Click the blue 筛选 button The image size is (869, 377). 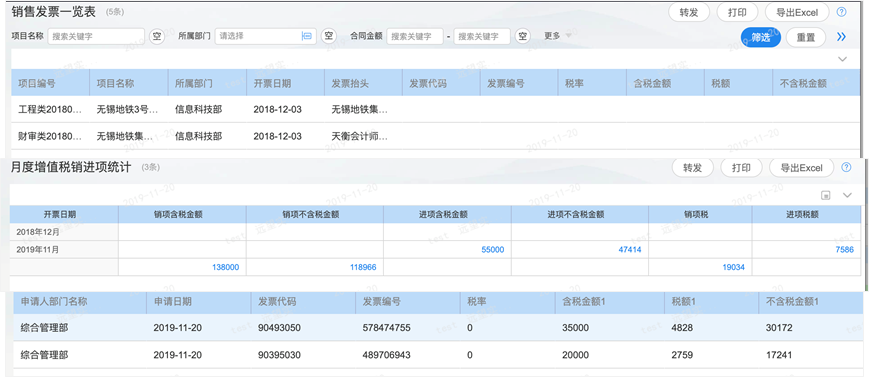pyautogui.click(x=761, y=37)
